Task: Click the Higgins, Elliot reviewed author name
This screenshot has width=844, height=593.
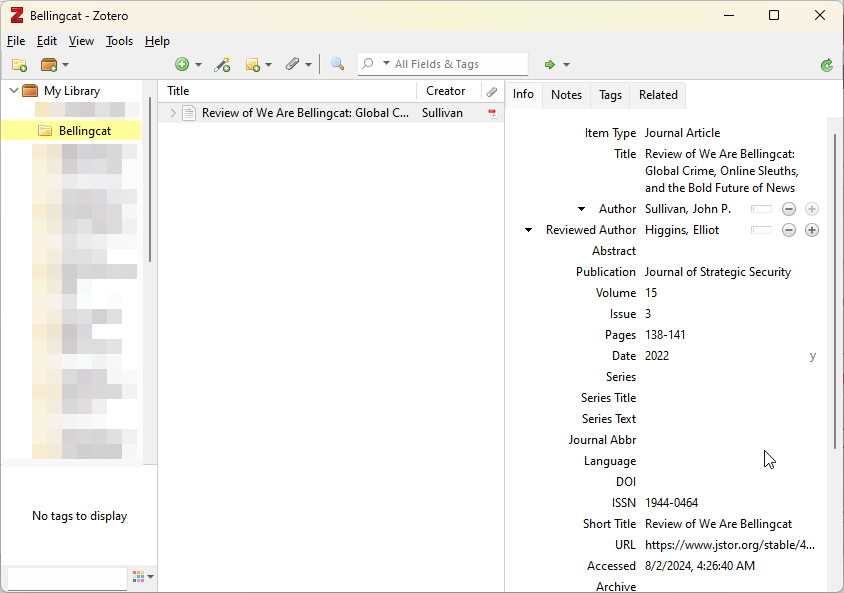Action: pos(682,230)
